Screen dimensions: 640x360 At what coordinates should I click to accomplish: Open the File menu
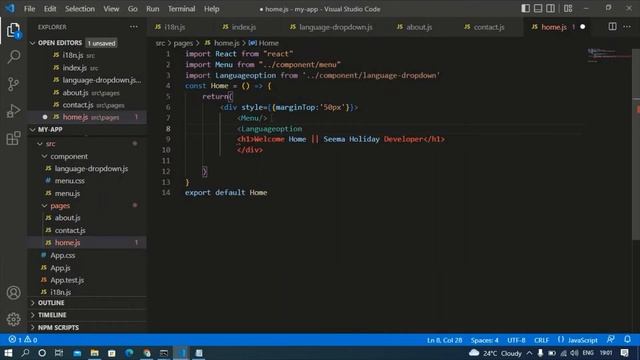click(x=29, y=9)
